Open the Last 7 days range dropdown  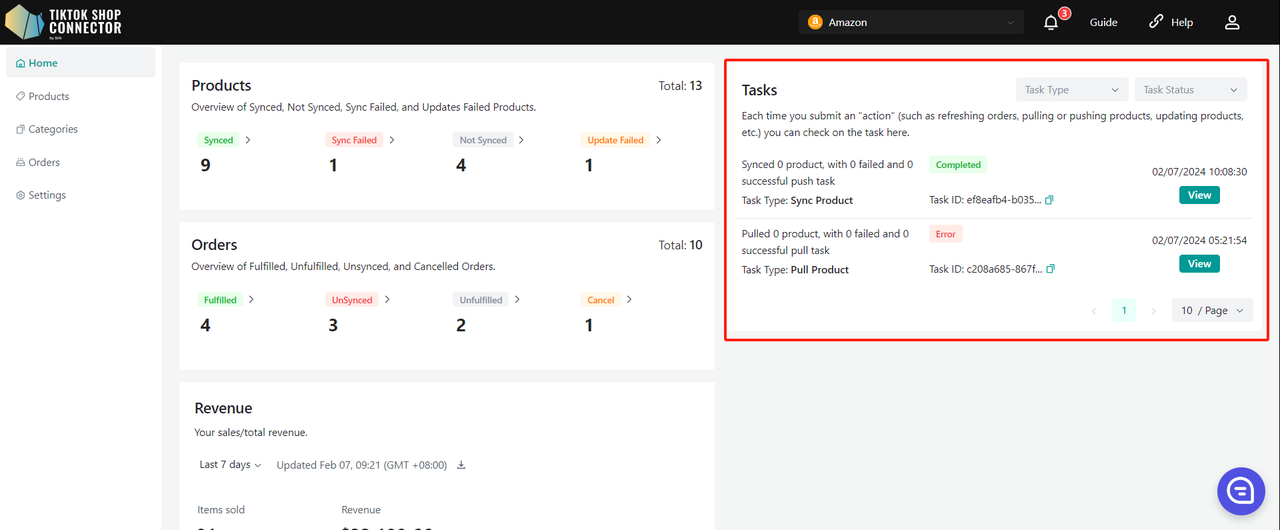(230, 465)
